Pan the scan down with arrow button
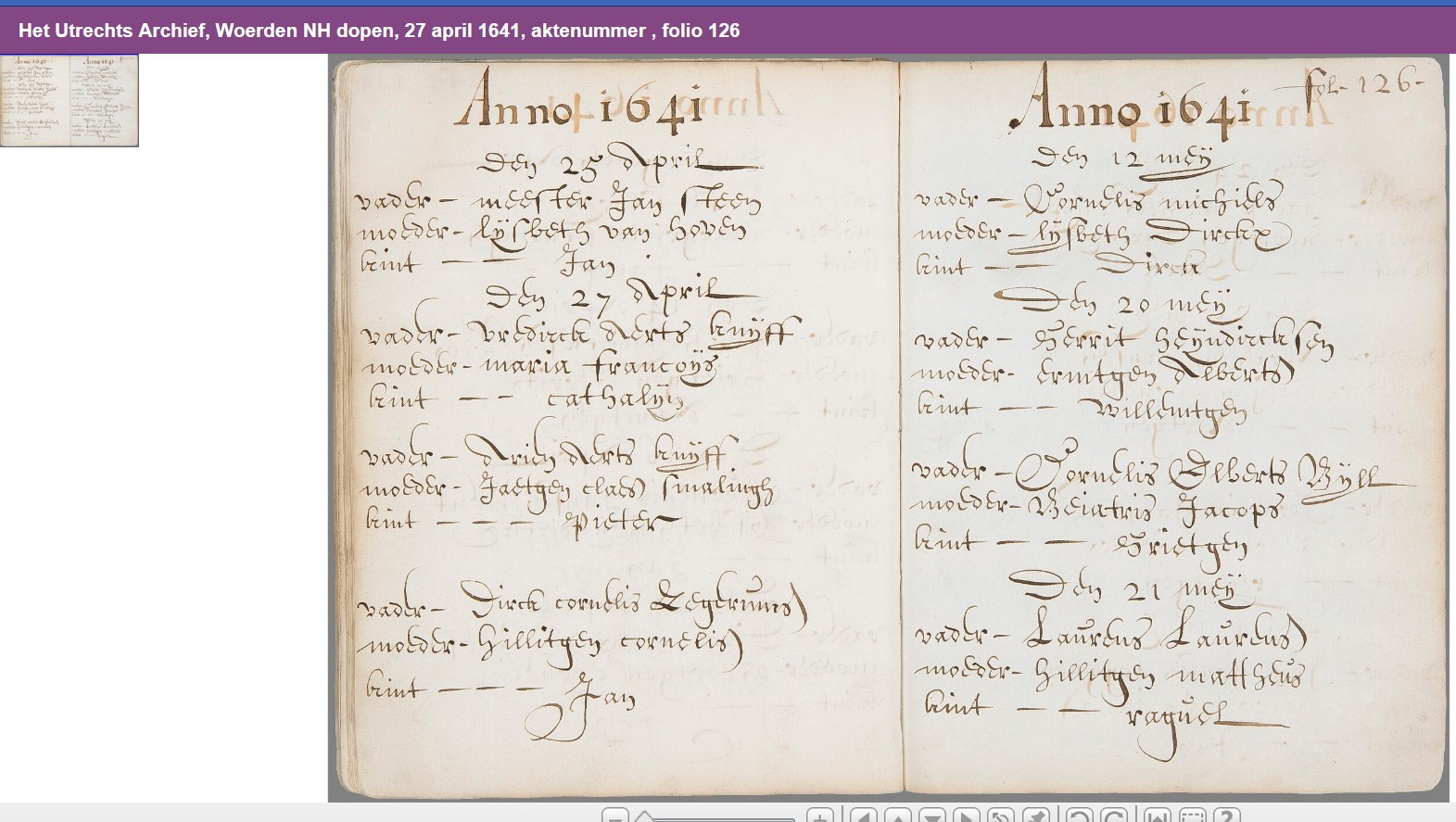Viewport: 1456px width, 822px height. pos(932,816)
